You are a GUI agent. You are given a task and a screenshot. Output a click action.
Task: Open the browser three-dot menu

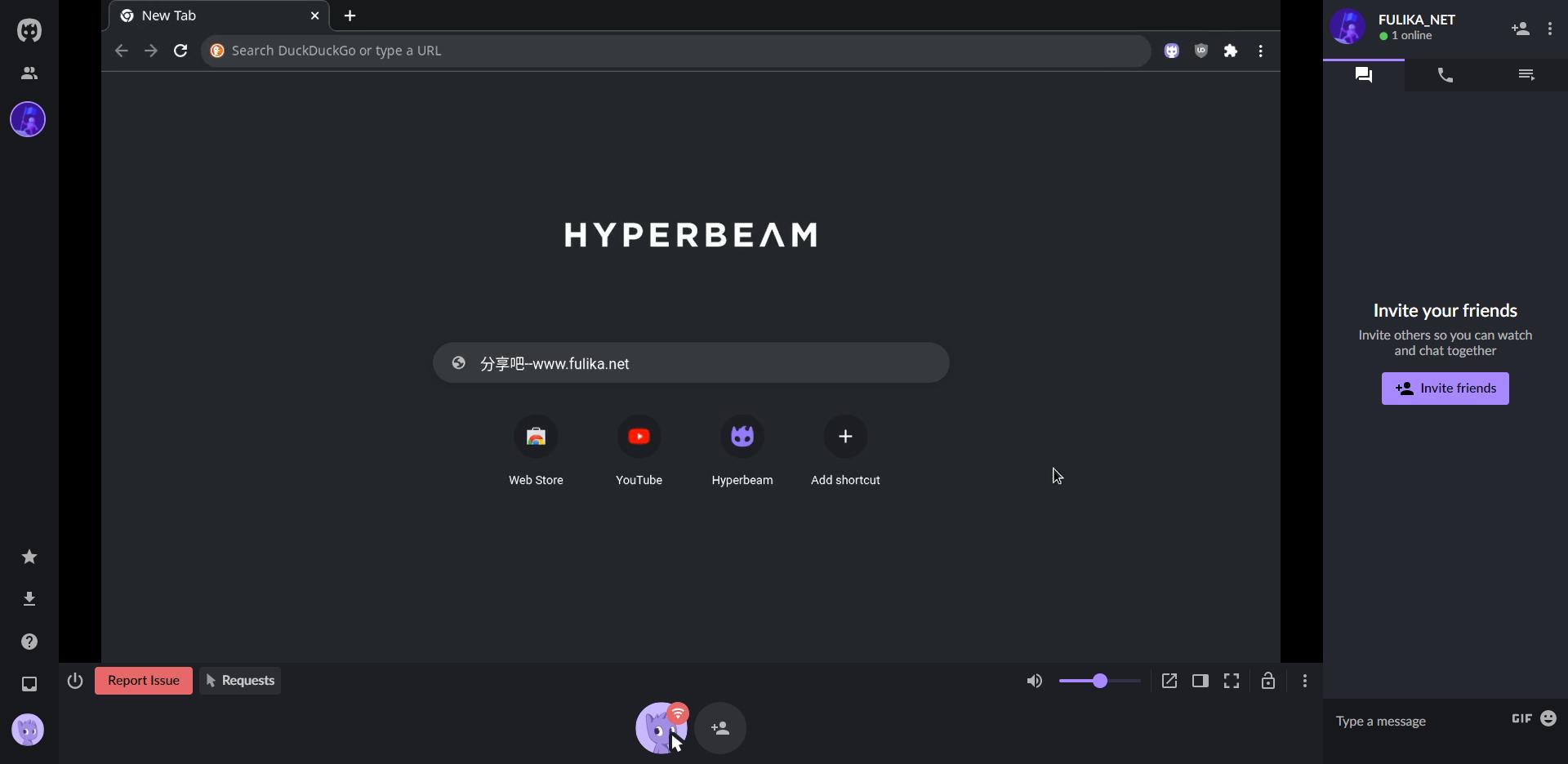[x=1261, y=51]
